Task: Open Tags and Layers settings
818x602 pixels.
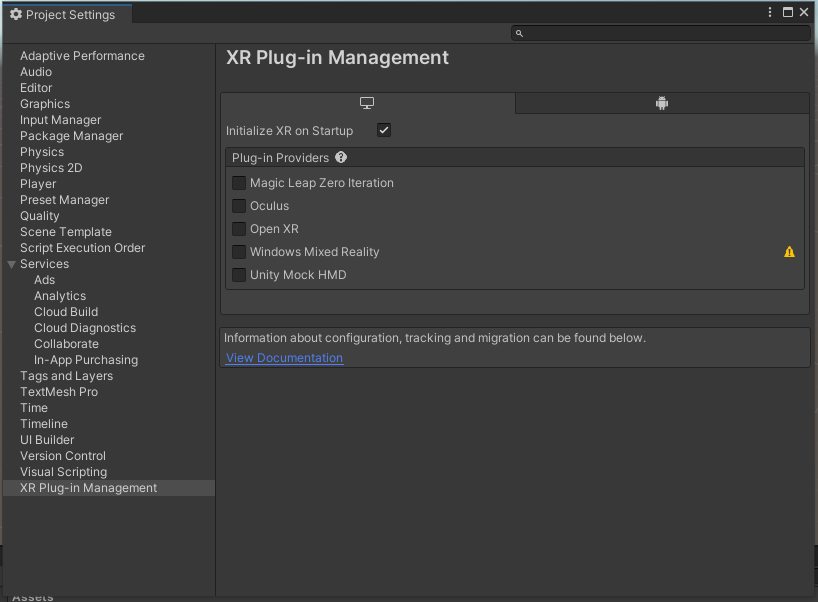Action: coord(66,376)
